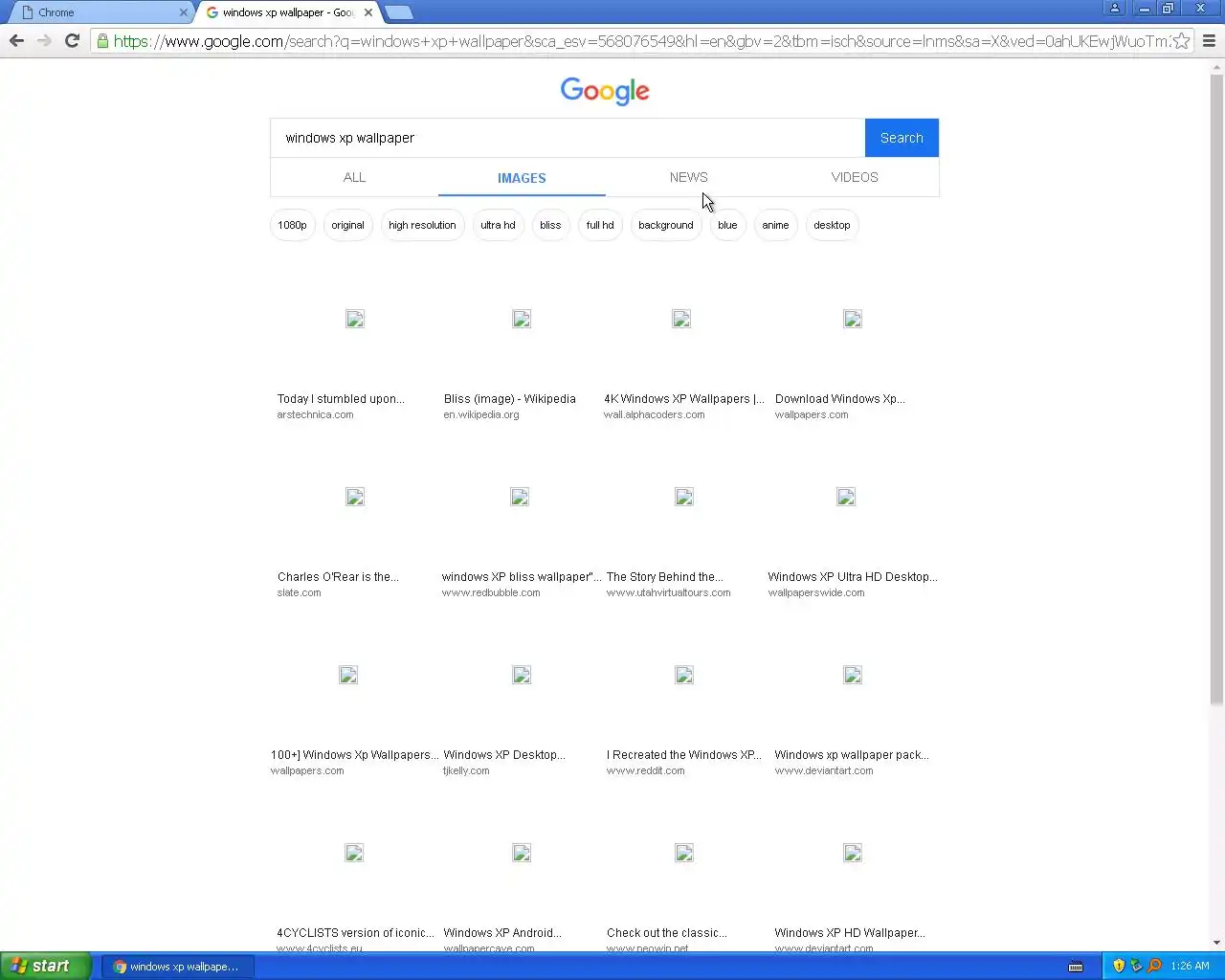Apply the full hd filter chip
Viewport: 1225px width, 980px height.
point(600,225)
